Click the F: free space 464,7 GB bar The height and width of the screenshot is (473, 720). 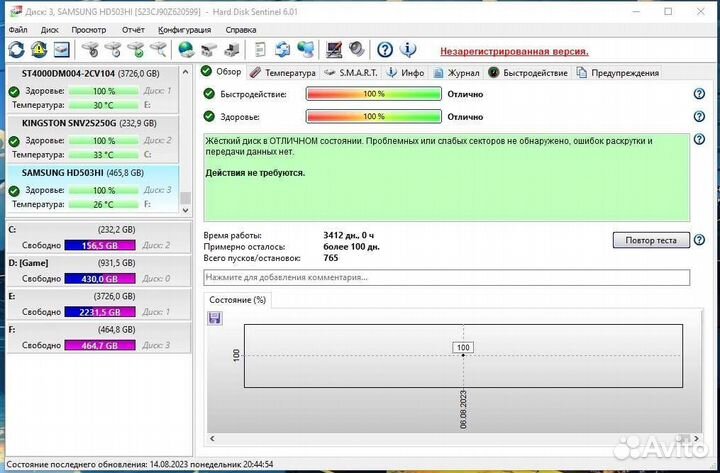point(100,345)
